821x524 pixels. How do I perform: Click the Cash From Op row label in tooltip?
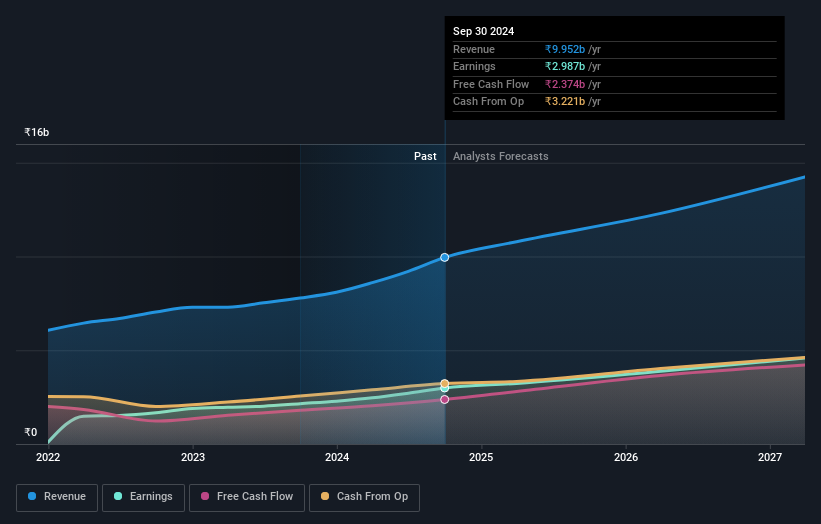tap(489, 102)
